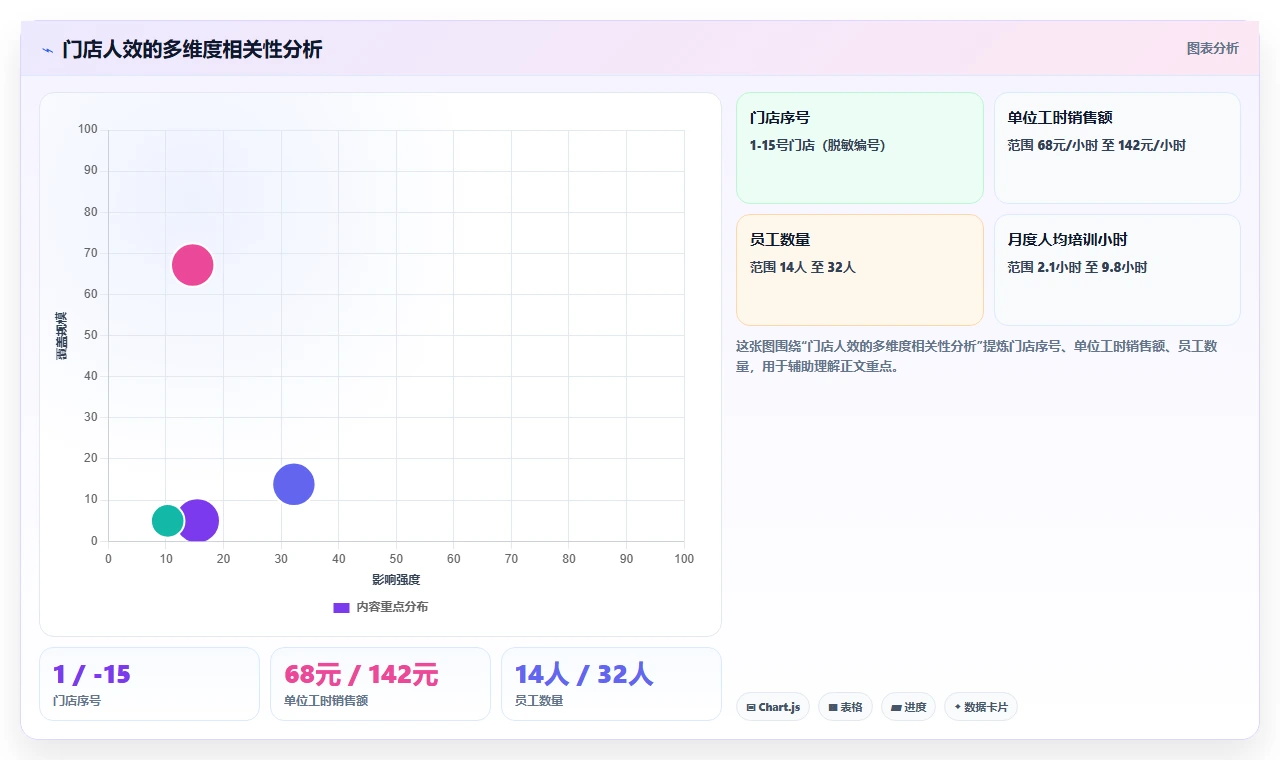Click the 单位工时销售额 label under 68元 / 142元
This screenshot has width=1280, height=760.
(326, 701)
